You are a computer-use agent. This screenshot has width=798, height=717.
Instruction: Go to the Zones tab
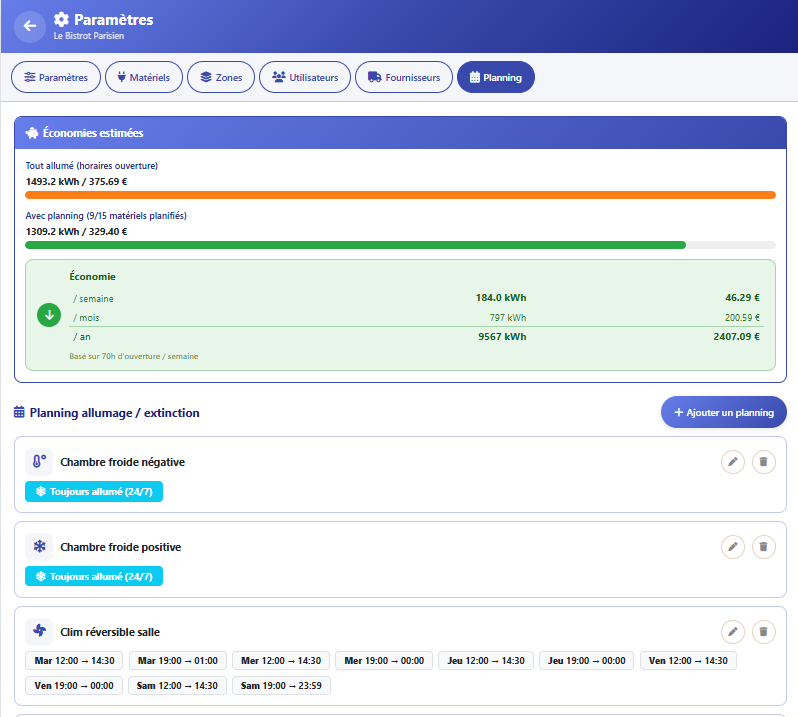[x=221, y=78]
